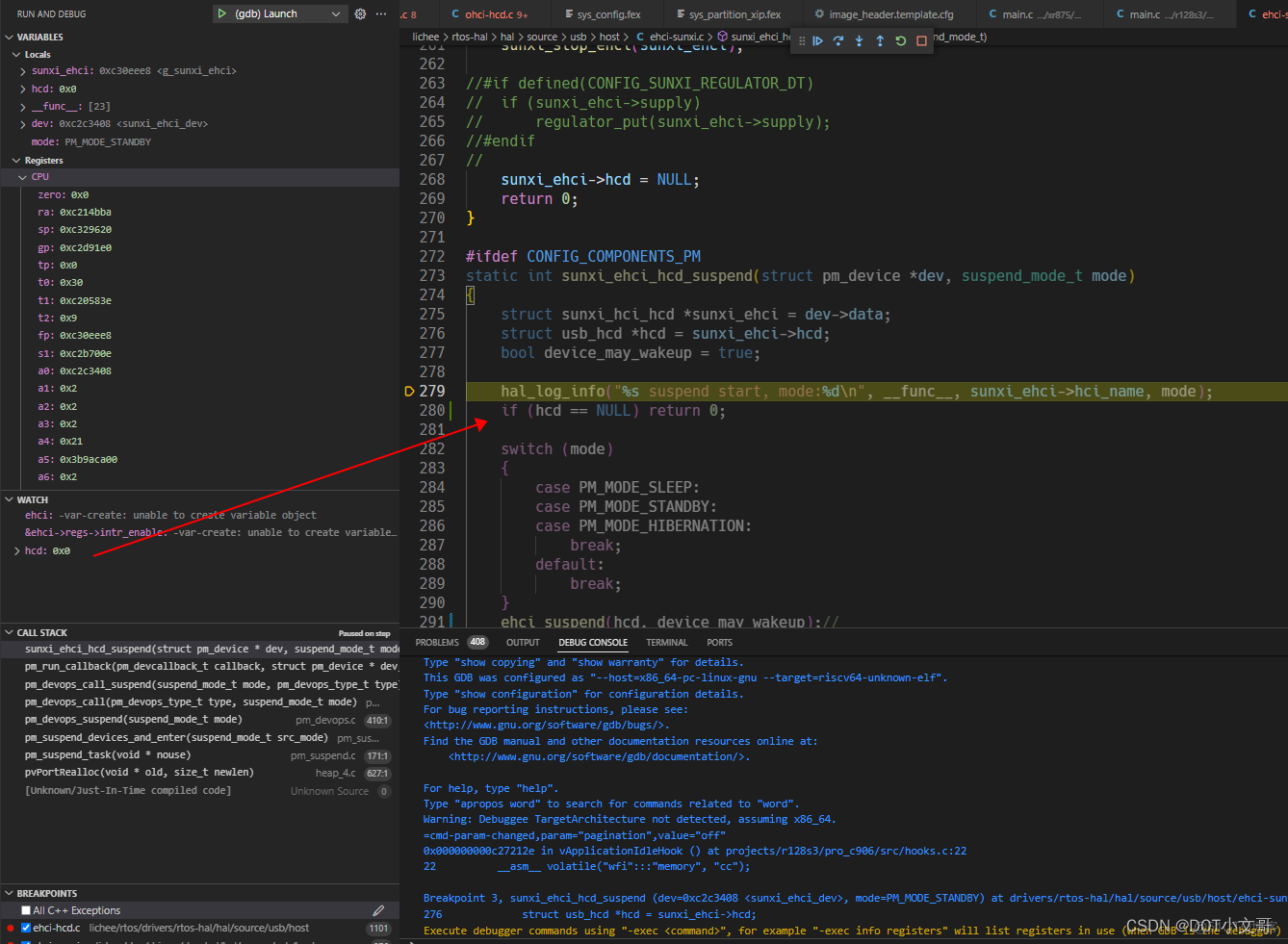Image resolution: width=1288 pixels, height=944 pixels.
Task: Click the symbol icon in breadcrumb for sunxi_ehci_hcd_suspend
Action: [722, 37]
